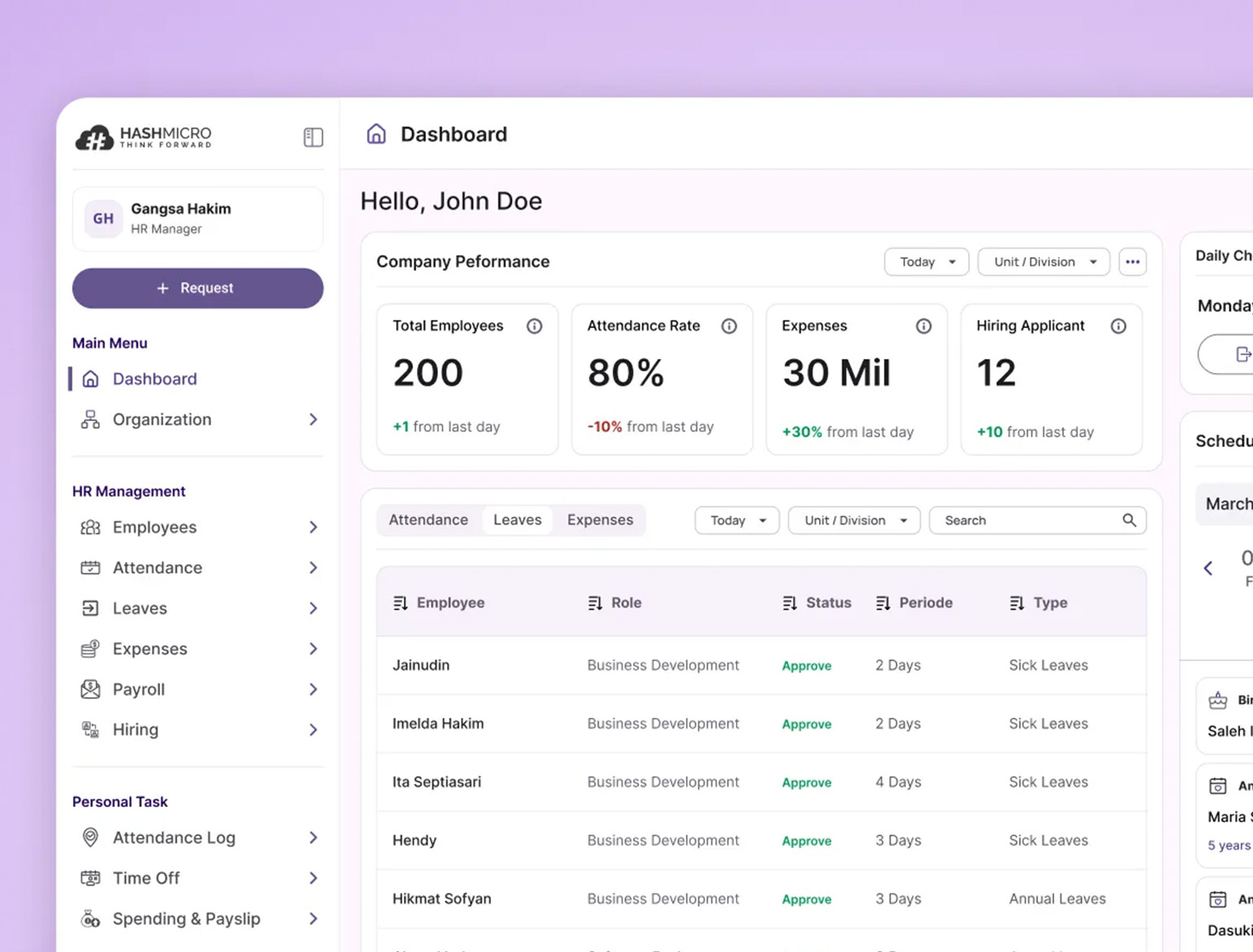Show info for Hiring Applicant card

click(1118, 326)
